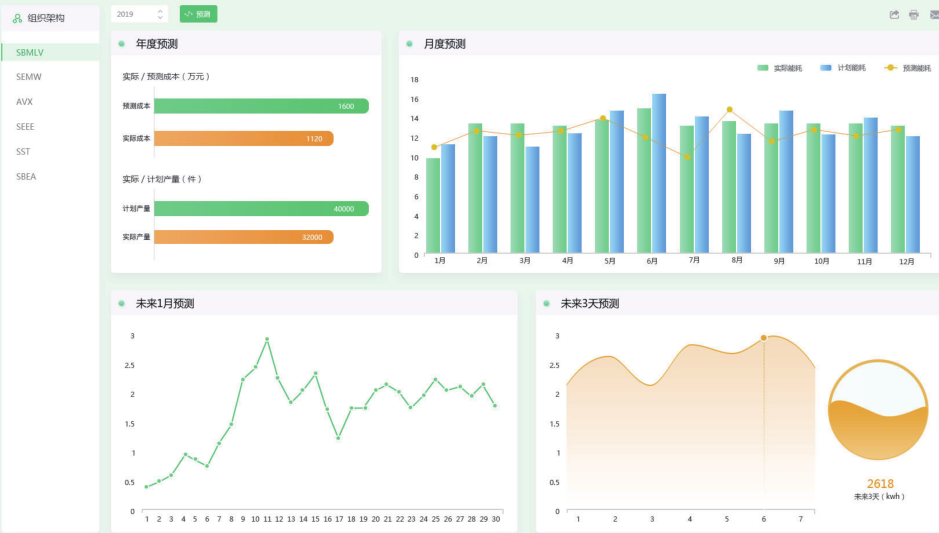Viewport: 939px width, 533px height.
Task: Click the AVX sidebar entry
Action: (24, 102)
